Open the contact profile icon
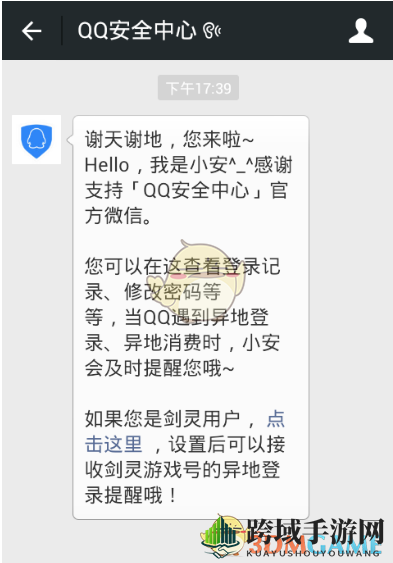Screen dimensions: 393x563 point(361,31)
